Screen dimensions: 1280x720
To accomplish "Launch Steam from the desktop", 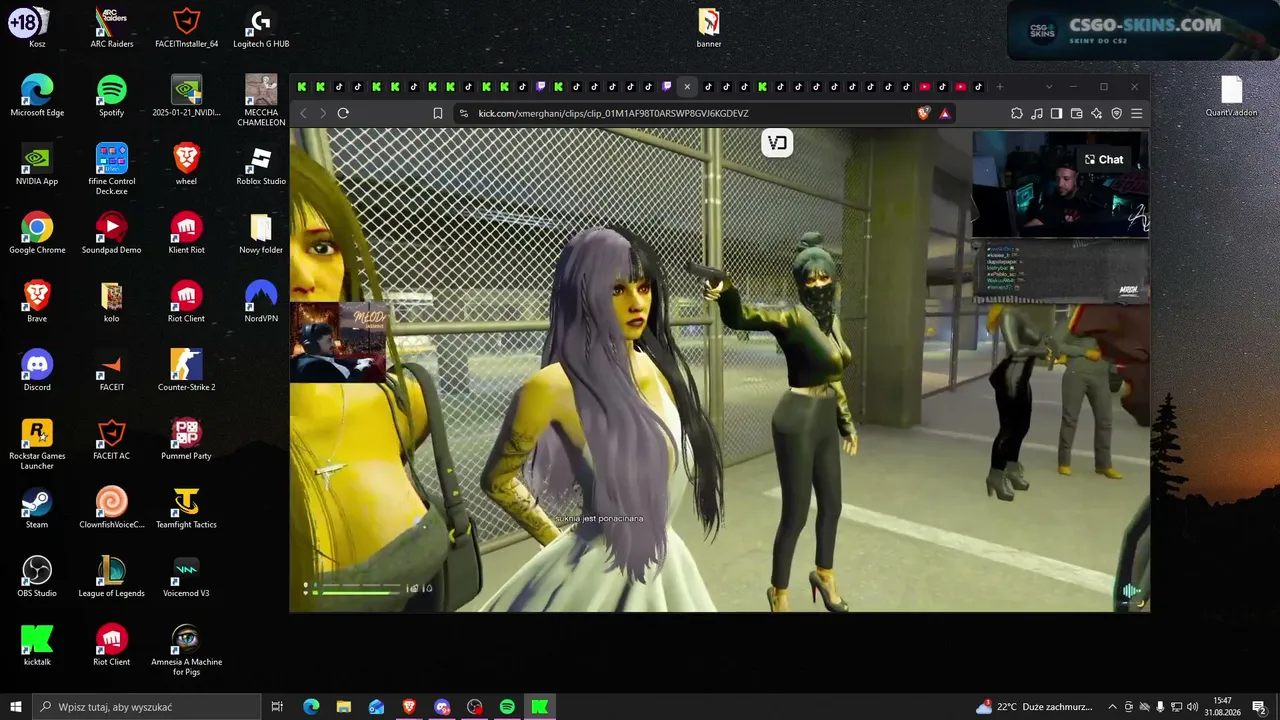I will pyautogui.click(x=37, y=508).
